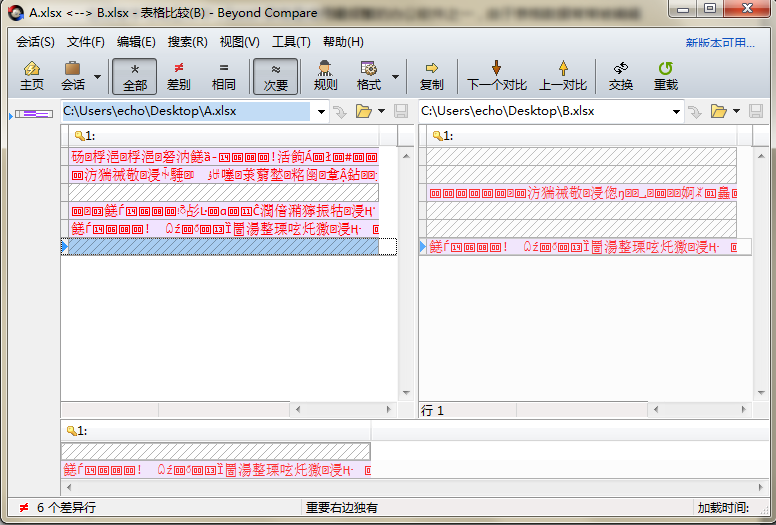Click the 行 1 position indicator
This screenshot has width=776, height=525.
tap(432, 410)
